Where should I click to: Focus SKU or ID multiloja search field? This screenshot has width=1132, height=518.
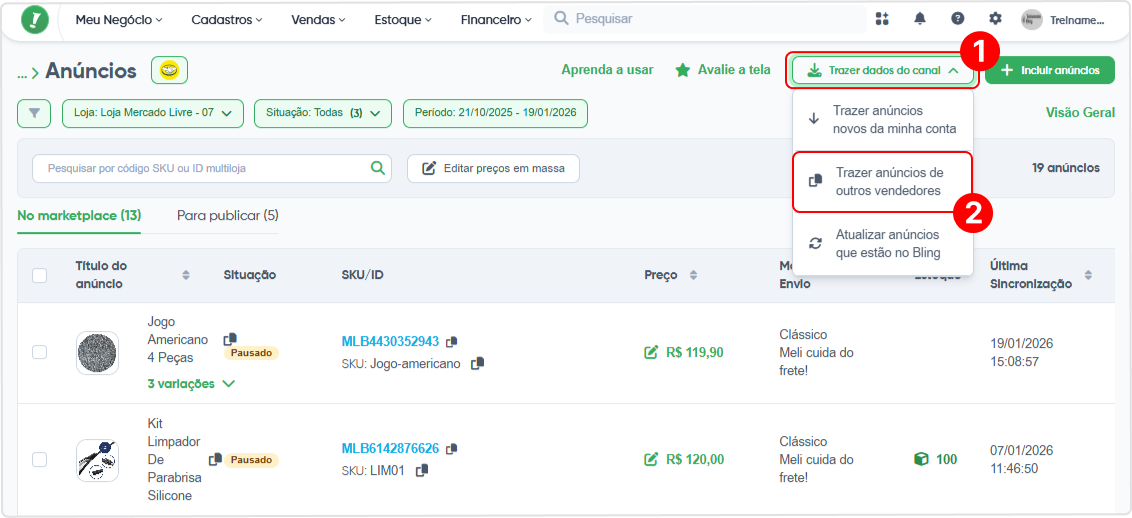tap(212, 168)
